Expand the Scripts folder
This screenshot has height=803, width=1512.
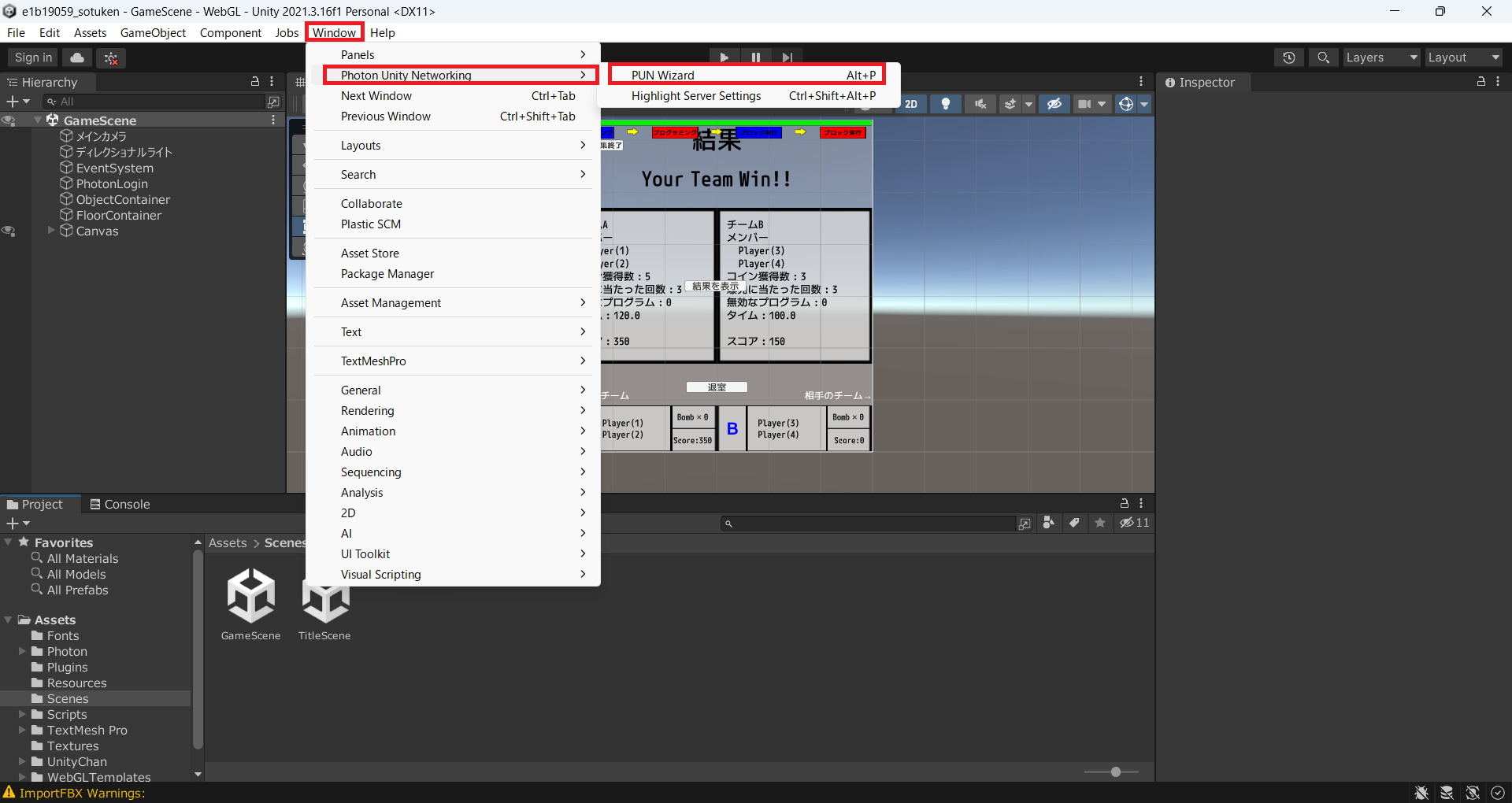(22, 714)
